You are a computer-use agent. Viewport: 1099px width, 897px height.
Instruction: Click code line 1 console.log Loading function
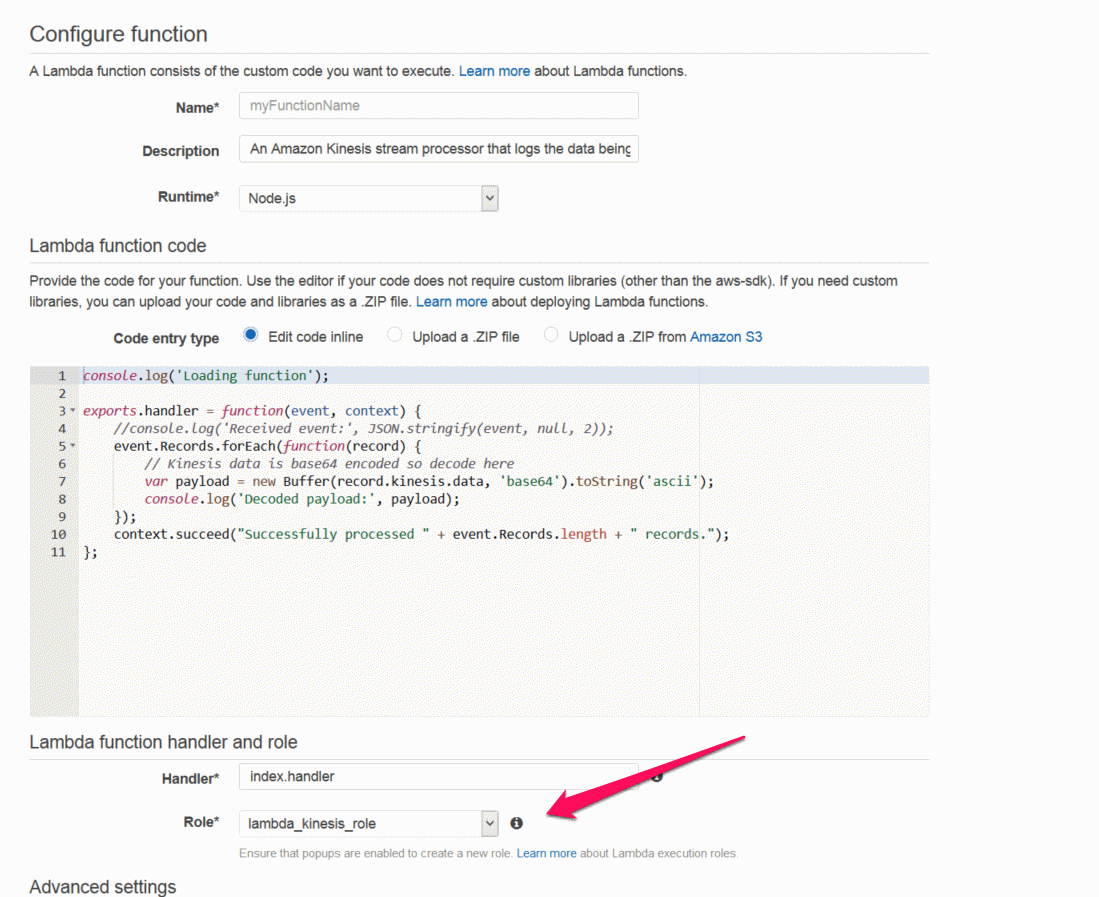pyautogui.click(x=206, y=376)
